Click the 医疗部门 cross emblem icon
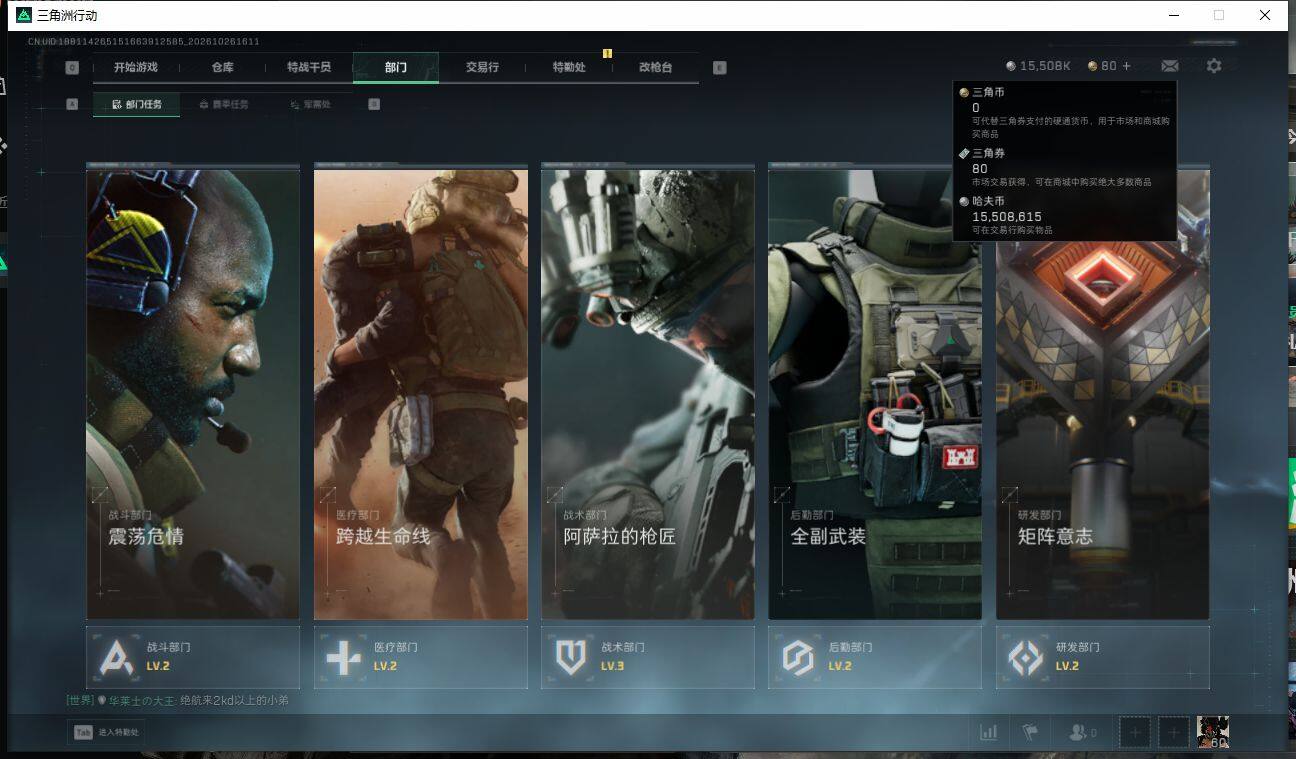Viewport: 1296px width, 759px height. (344, 658)
